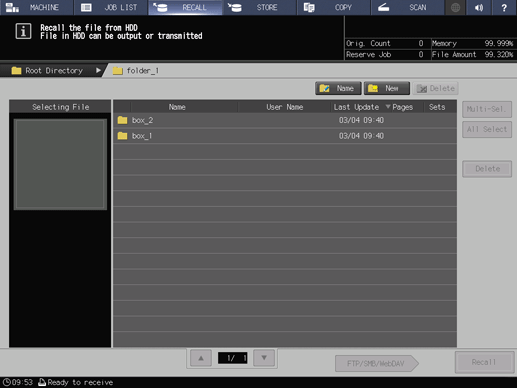Switch to the JOB LIST tab
This screenshot has height=388, width=517.
click(111, 7)
